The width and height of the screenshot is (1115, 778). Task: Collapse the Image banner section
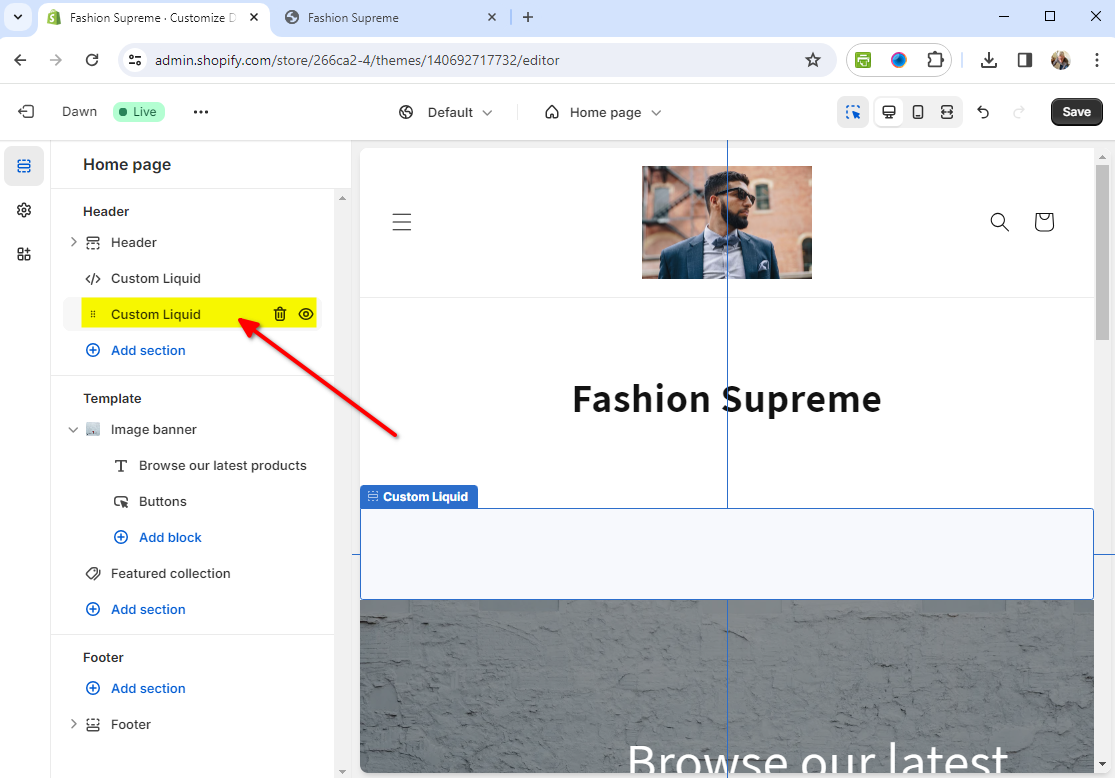pos(73,430)
